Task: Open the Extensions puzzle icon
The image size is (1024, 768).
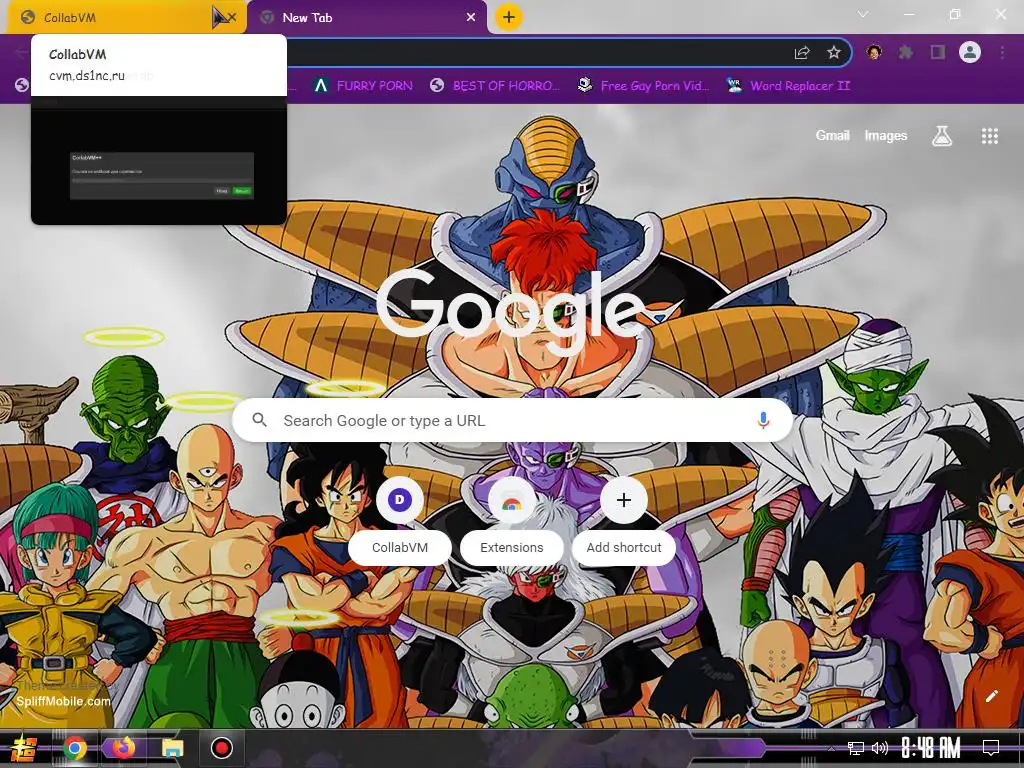Action: click(x=906, y=52)
